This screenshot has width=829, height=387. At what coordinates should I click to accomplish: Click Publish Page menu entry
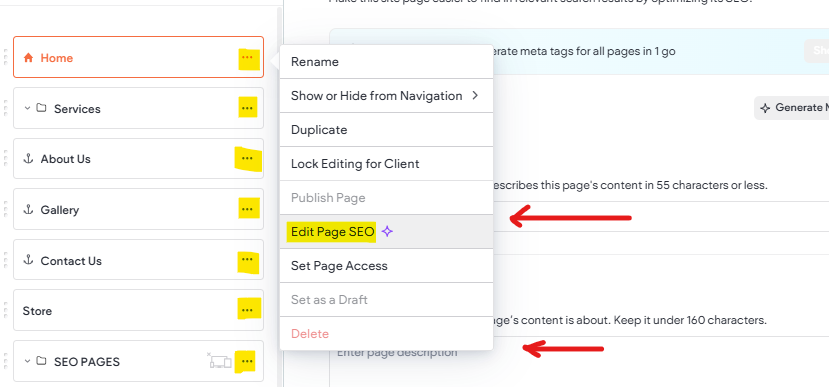tap(386, 198)
